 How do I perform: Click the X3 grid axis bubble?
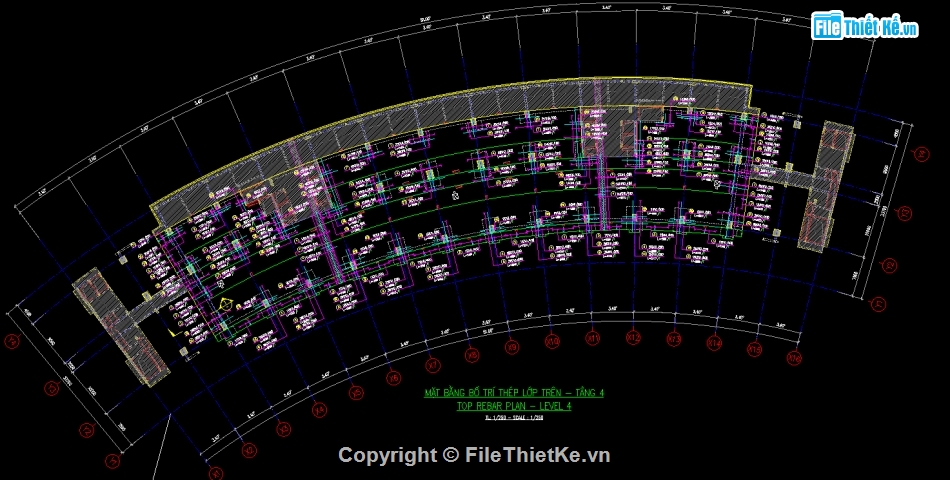tap(283, 429)
